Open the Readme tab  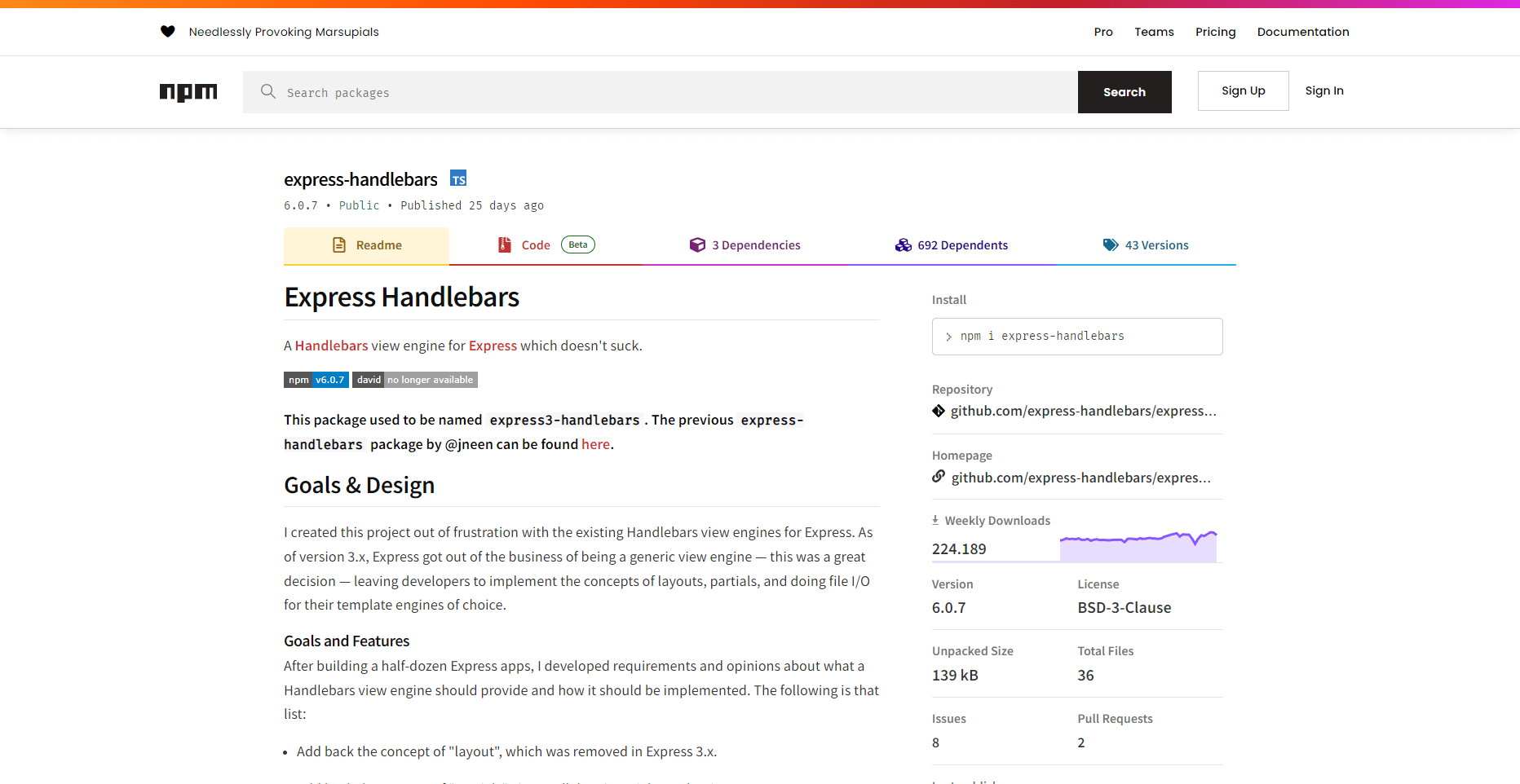[x=366, y=245]
